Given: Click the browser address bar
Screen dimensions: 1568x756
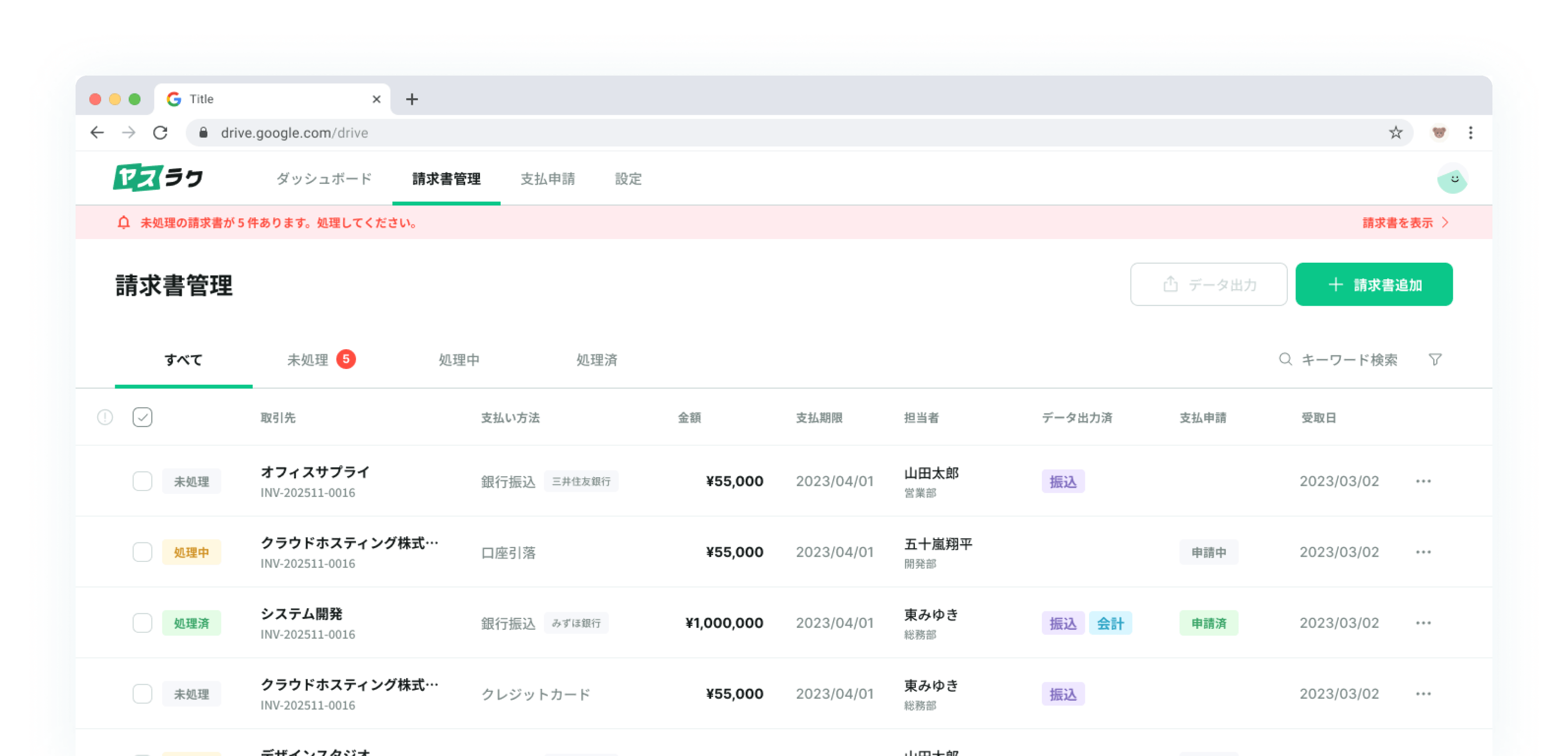Looking at the screenshot, I should click(x=799, y=133).
